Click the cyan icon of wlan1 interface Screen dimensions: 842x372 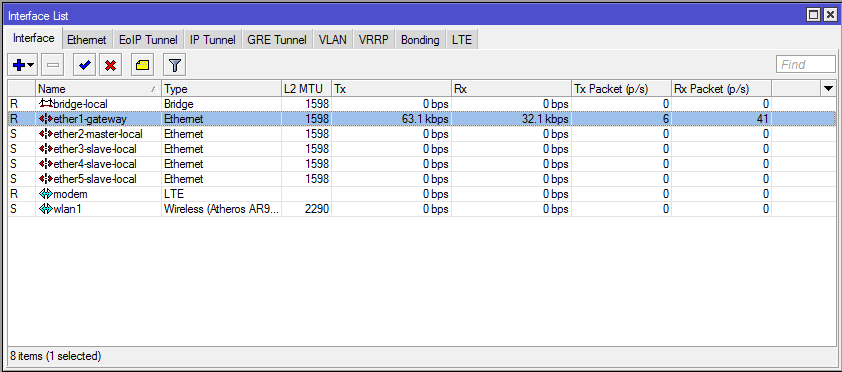[x=46, y=209]
